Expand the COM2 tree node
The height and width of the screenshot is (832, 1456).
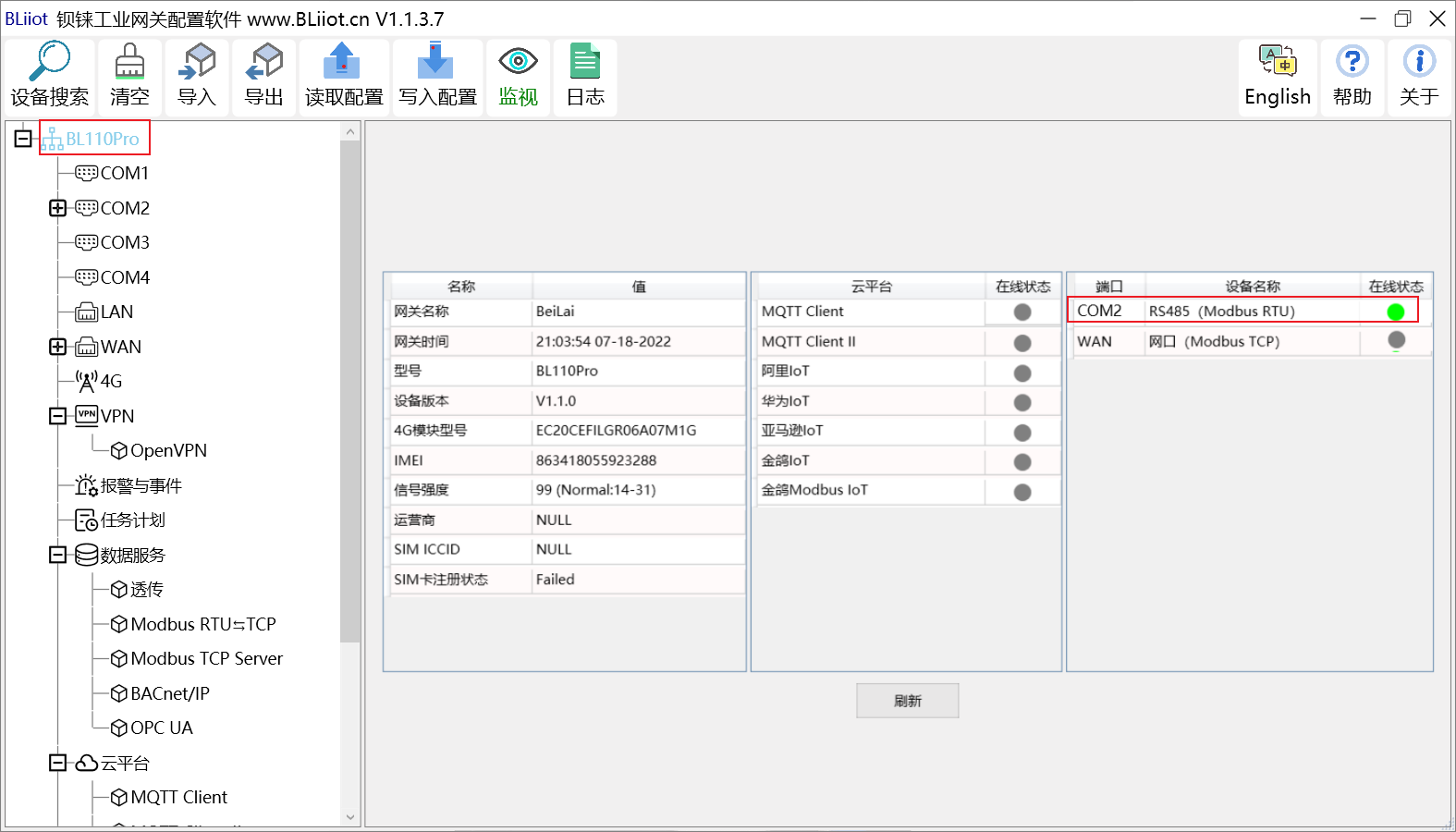pyautogui.click(x=57, y=208)
